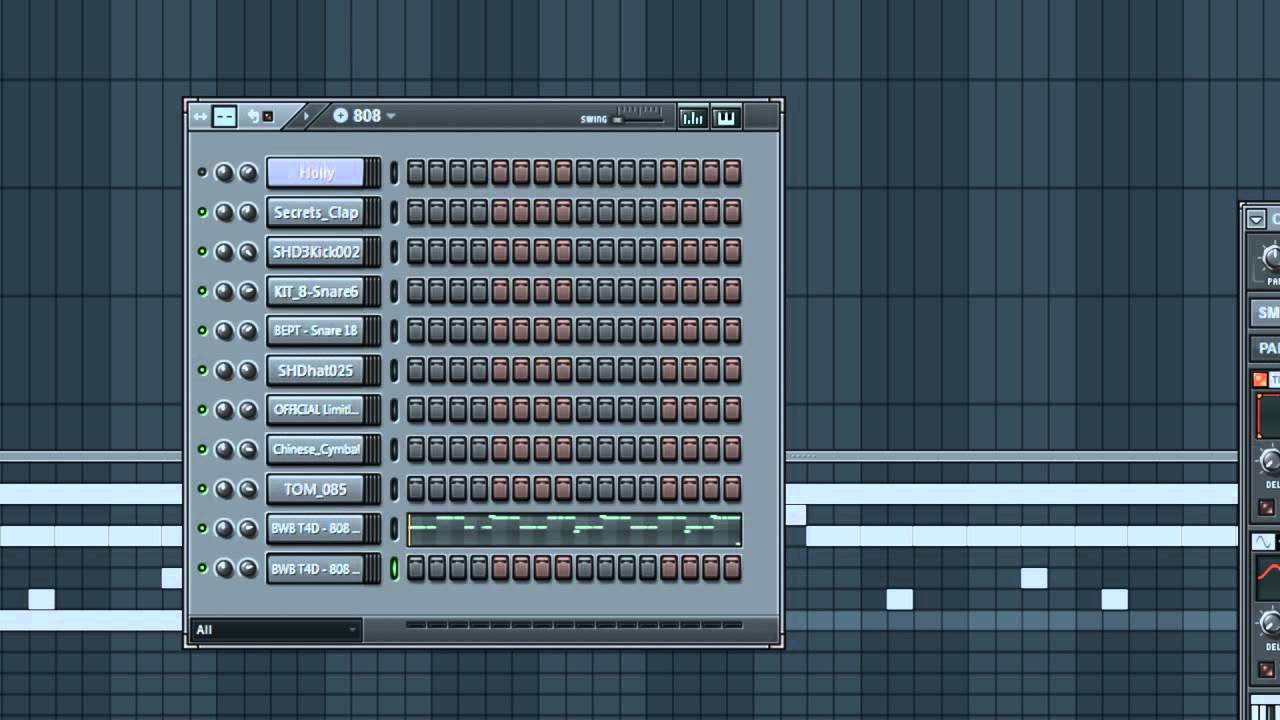
Task: Activate first step of SHDhat025 channel
Action: pos(416,370)
